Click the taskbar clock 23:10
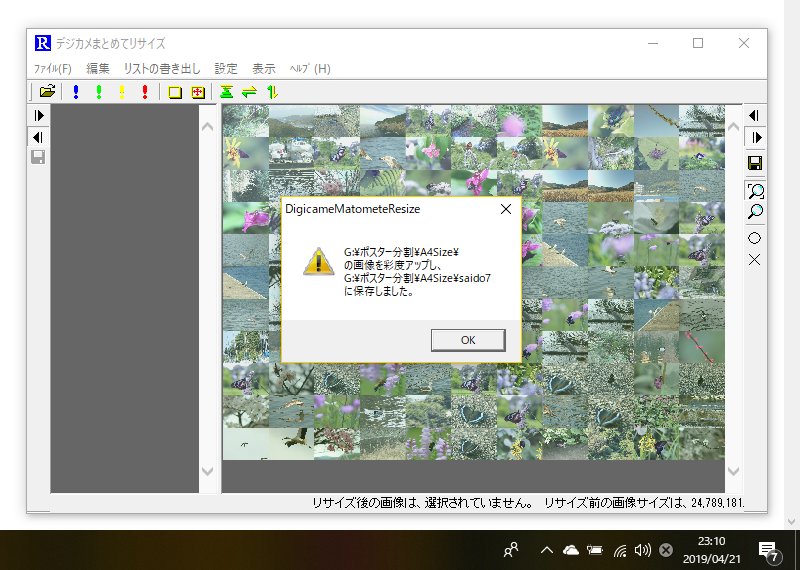Image resolution: width=800 pixels, height=570 pixels. pyautogui.click(x=712, y=541)
